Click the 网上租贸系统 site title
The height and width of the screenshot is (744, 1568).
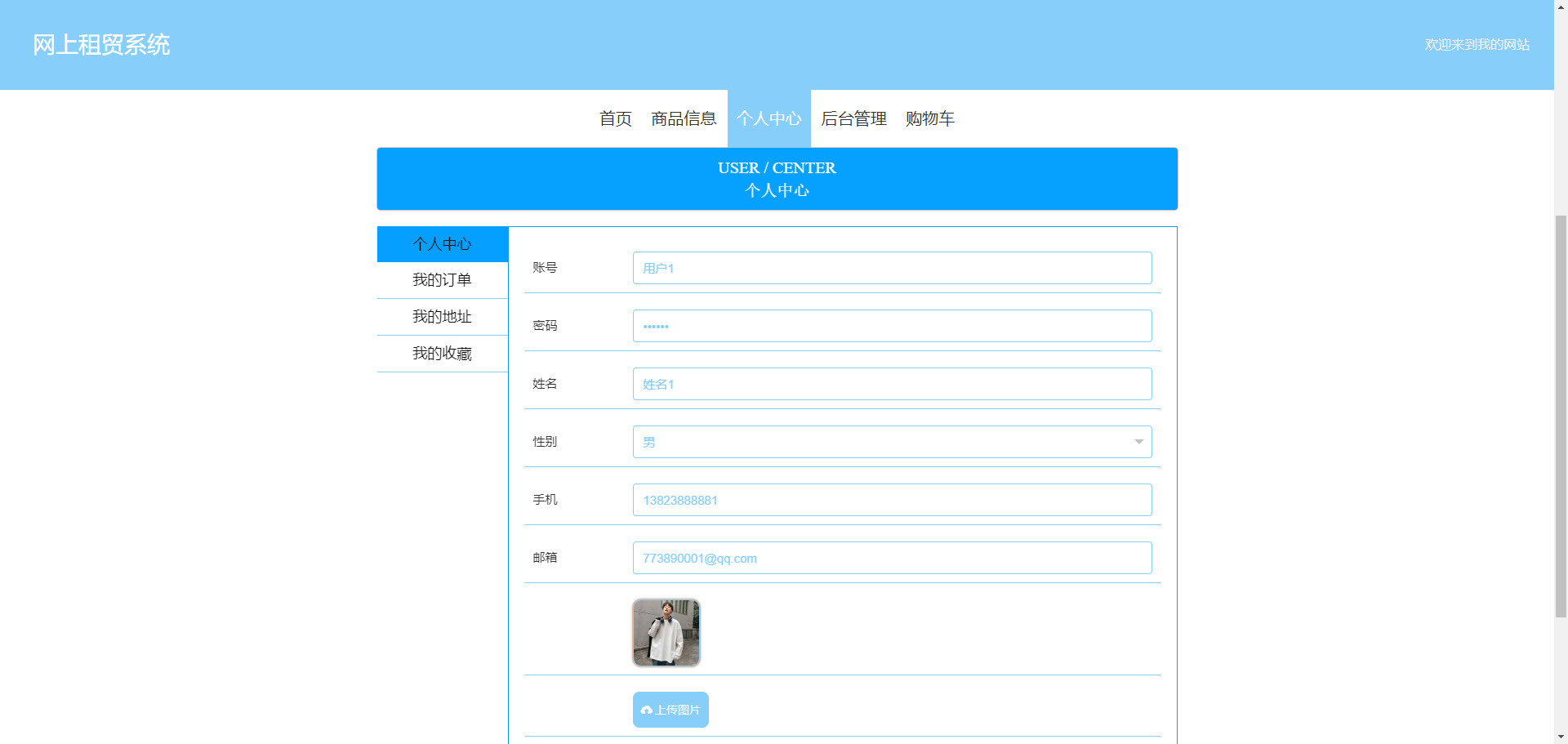point(101,45)
